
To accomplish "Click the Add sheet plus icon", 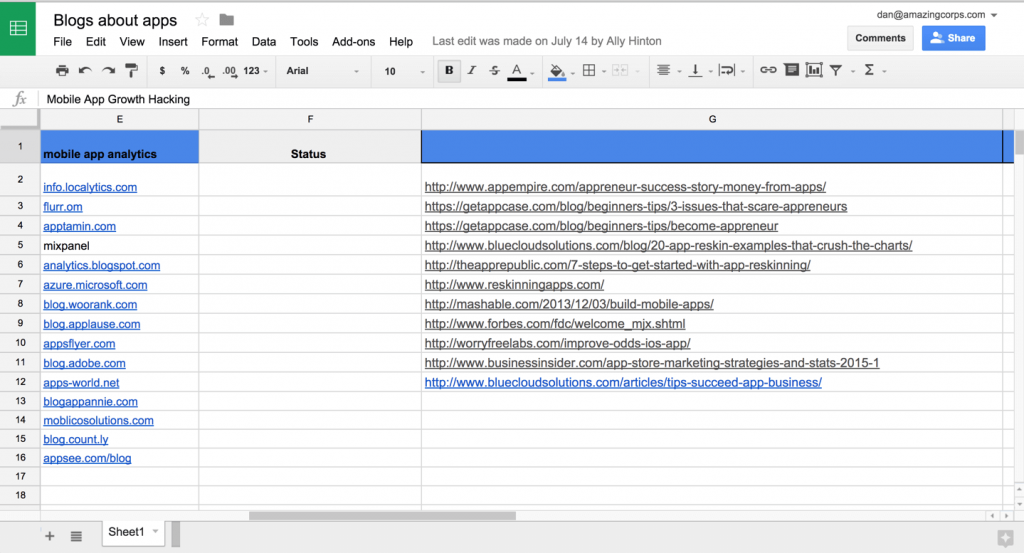I will [x=50, y=536].
